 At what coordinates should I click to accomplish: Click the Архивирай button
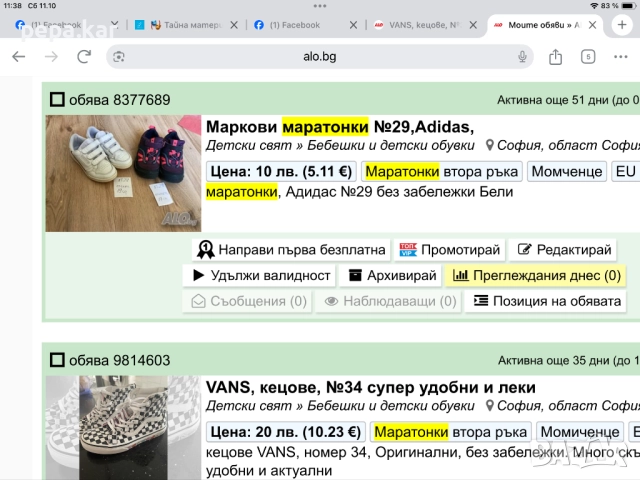tap(392, 276)
